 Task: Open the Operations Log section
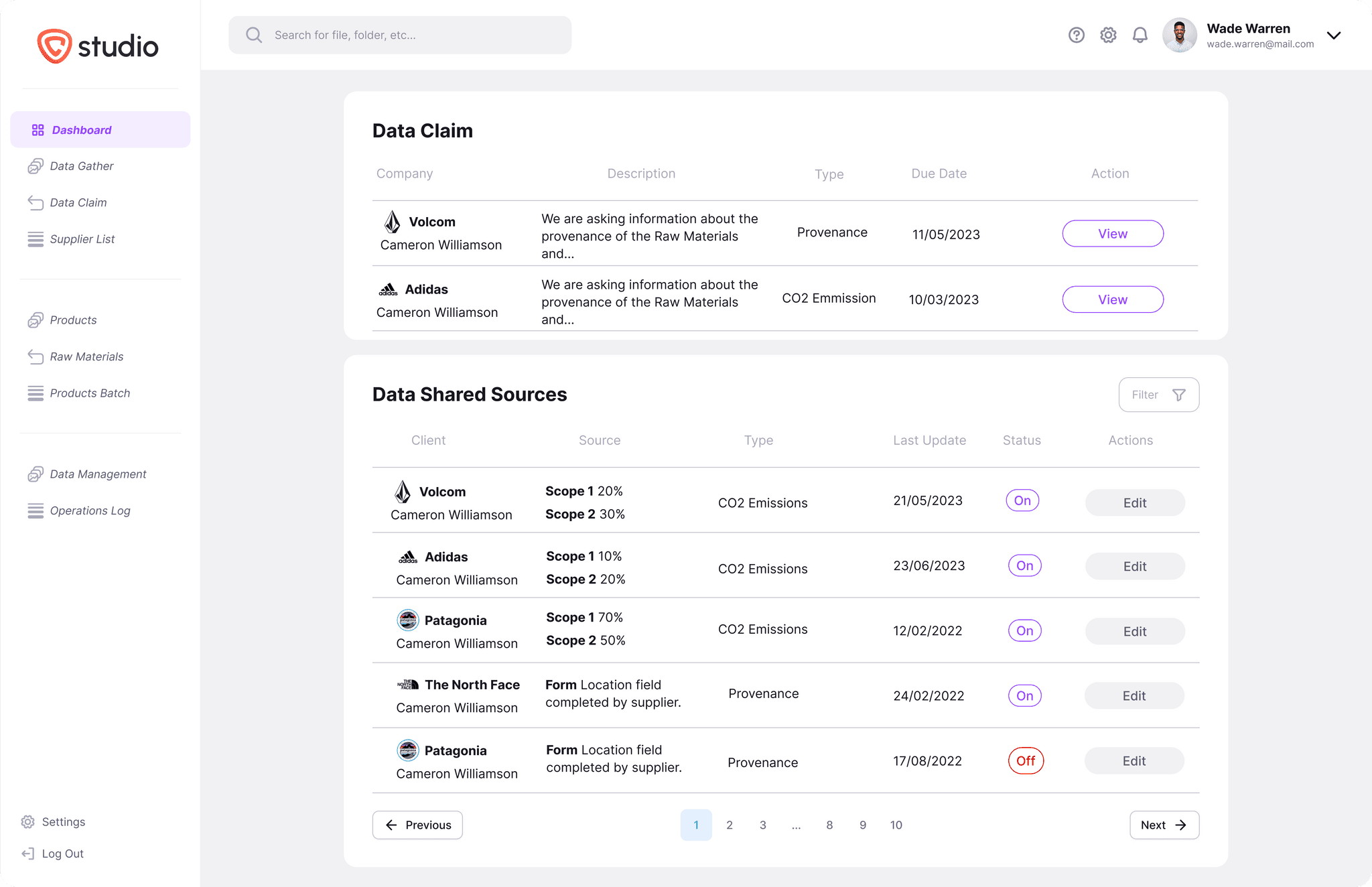pos(90,510)
